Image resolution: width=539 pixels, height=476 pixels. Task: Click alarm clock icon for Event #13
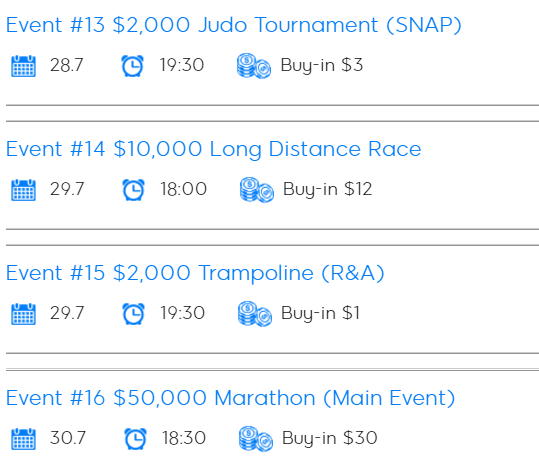pyautogui.click(x=132, y=66)
